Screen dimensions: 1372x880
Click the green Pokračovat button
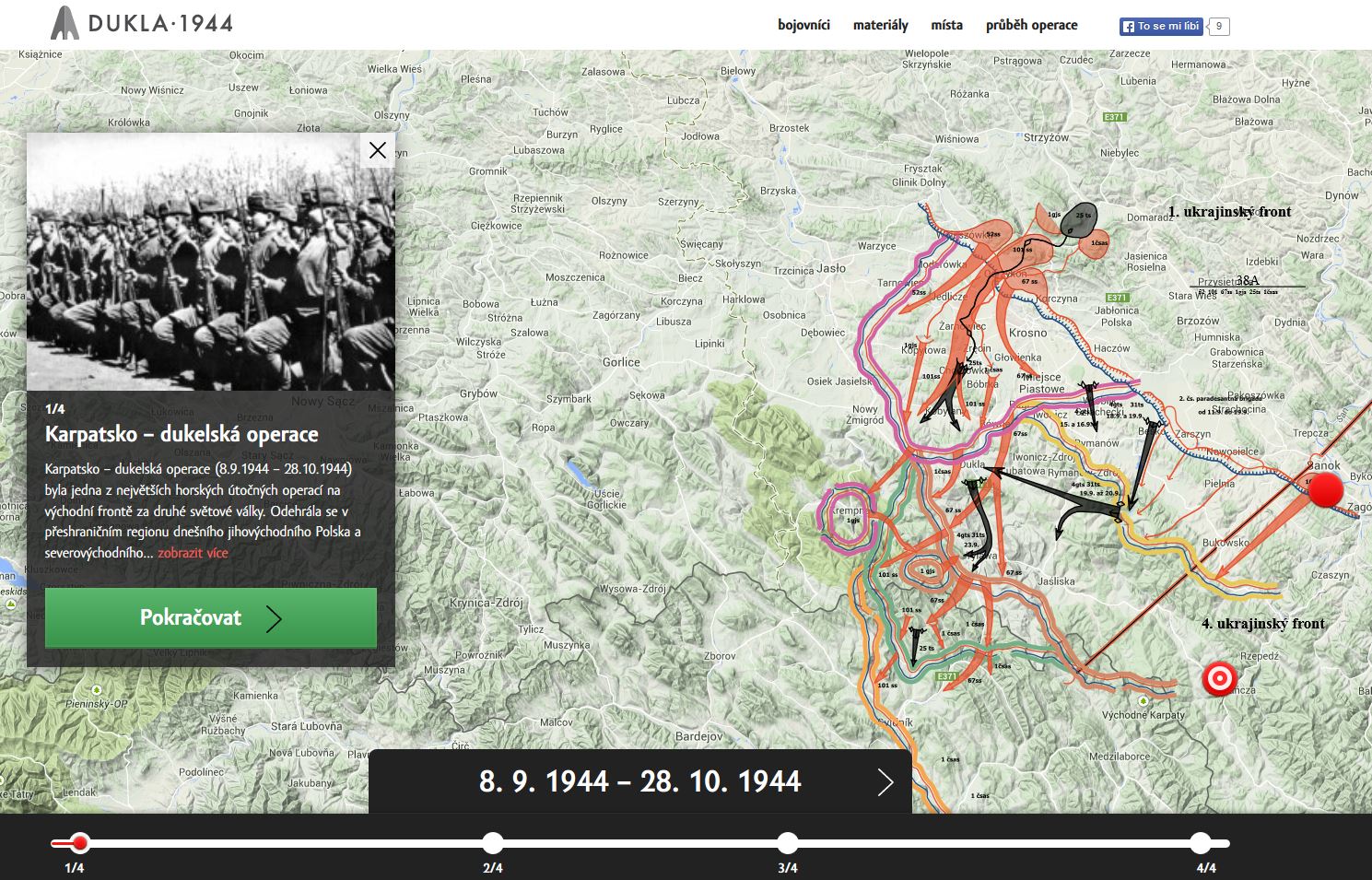click(x=211, y=617)
